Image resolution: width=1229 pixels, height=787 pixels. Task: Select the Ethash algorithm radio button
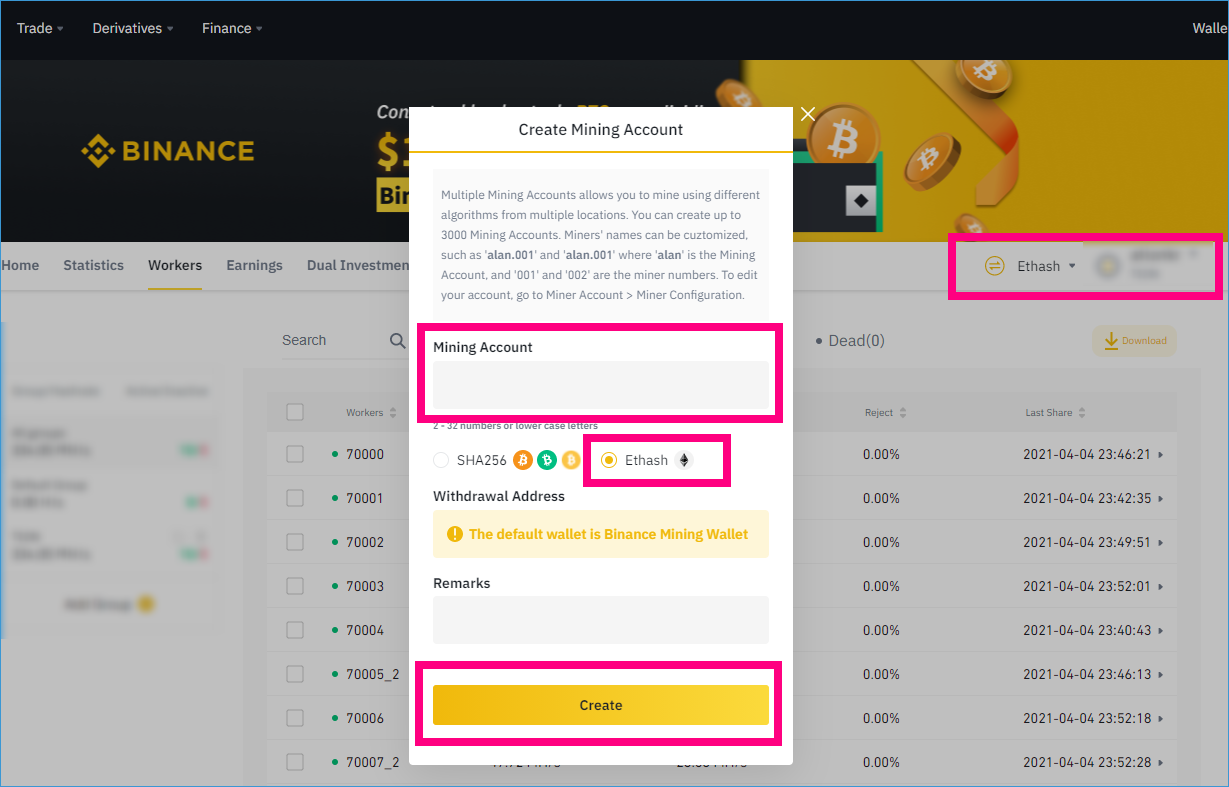click(x=609, y=460)
